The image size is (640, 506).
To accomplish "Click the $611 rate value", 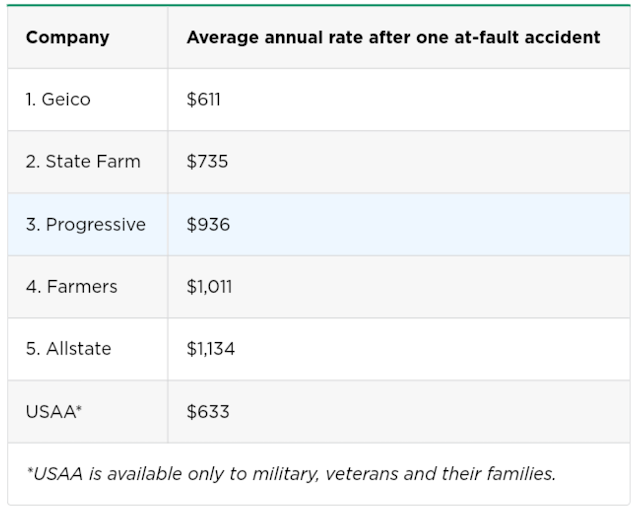I will click(203, 99).
